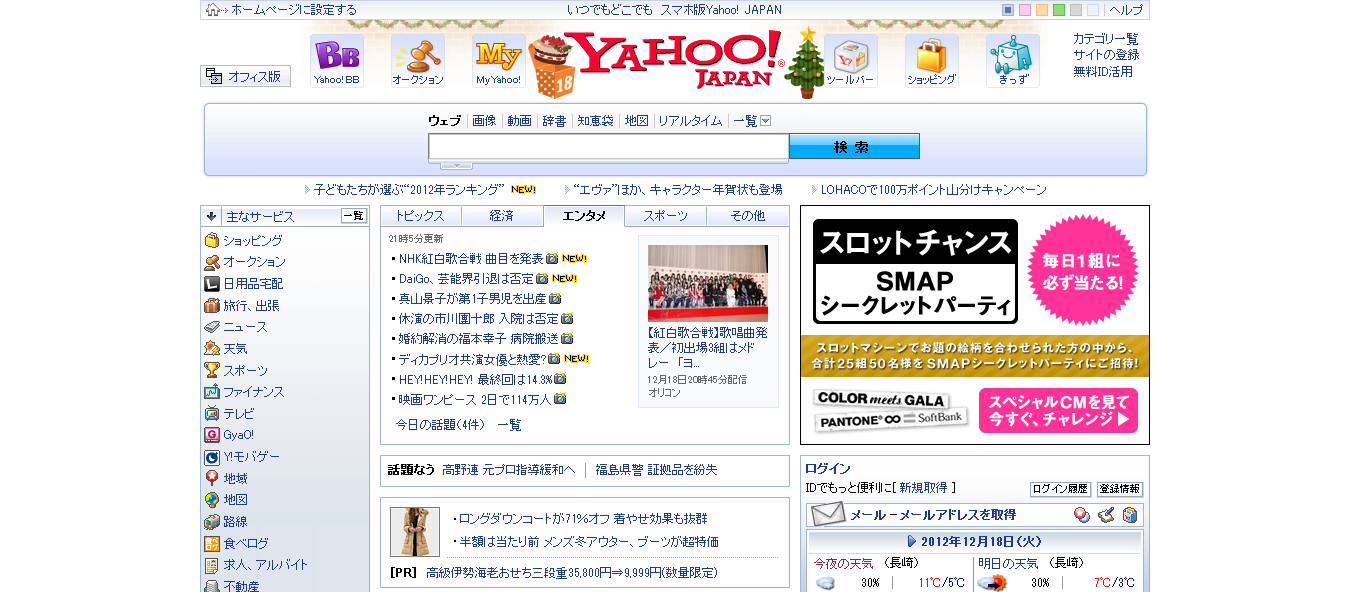This screenshot has height=592, width=1349.
Task: Click the photo icon beside NHK紅白歌合戦 headline
Action: [x=552, y=258]
